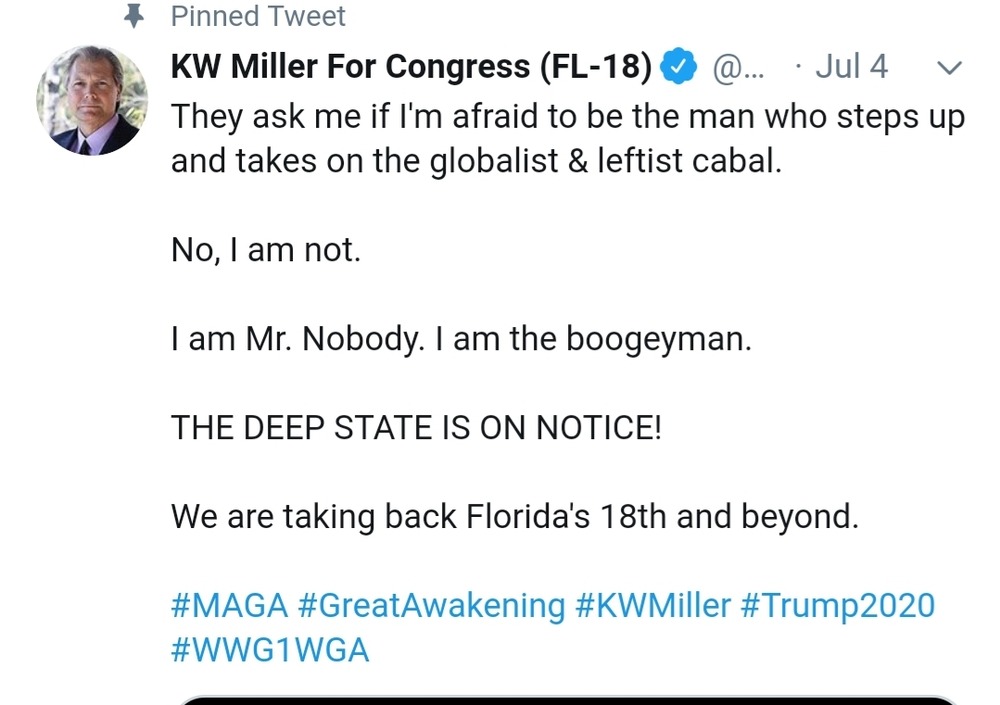Click the 'globalist & leftist cabal' text
The width and height of the screenshot is (1000, 705).
[606, 161]
